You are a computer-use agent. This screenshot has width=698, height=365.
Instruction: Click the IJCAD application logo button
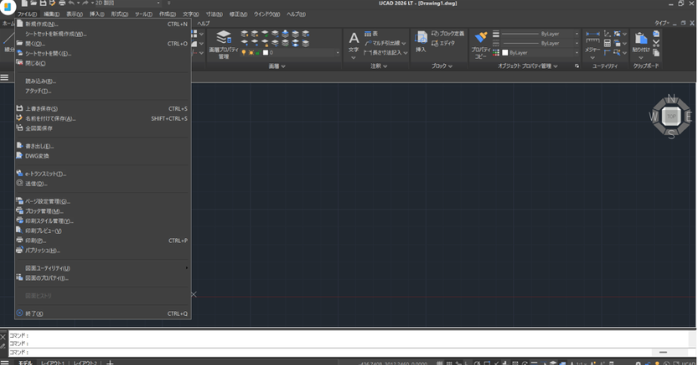click(x=8, y=7)
